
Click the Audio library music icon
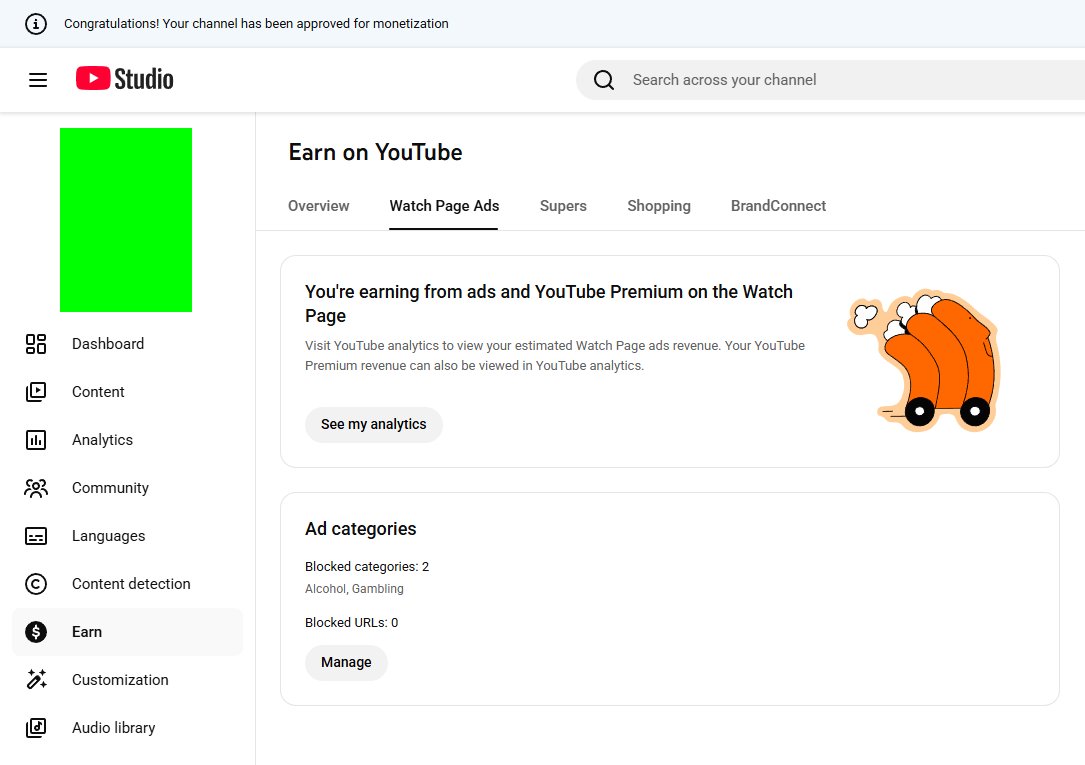[x=36, y=728]
